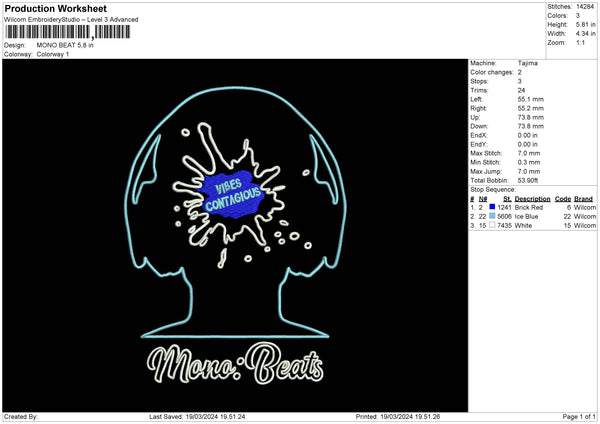The height and width of the screenshot is (424, 600).
Task: Select the 'Printed: 19/03/2024' timestamp
Action: click(x=398, y=417)
